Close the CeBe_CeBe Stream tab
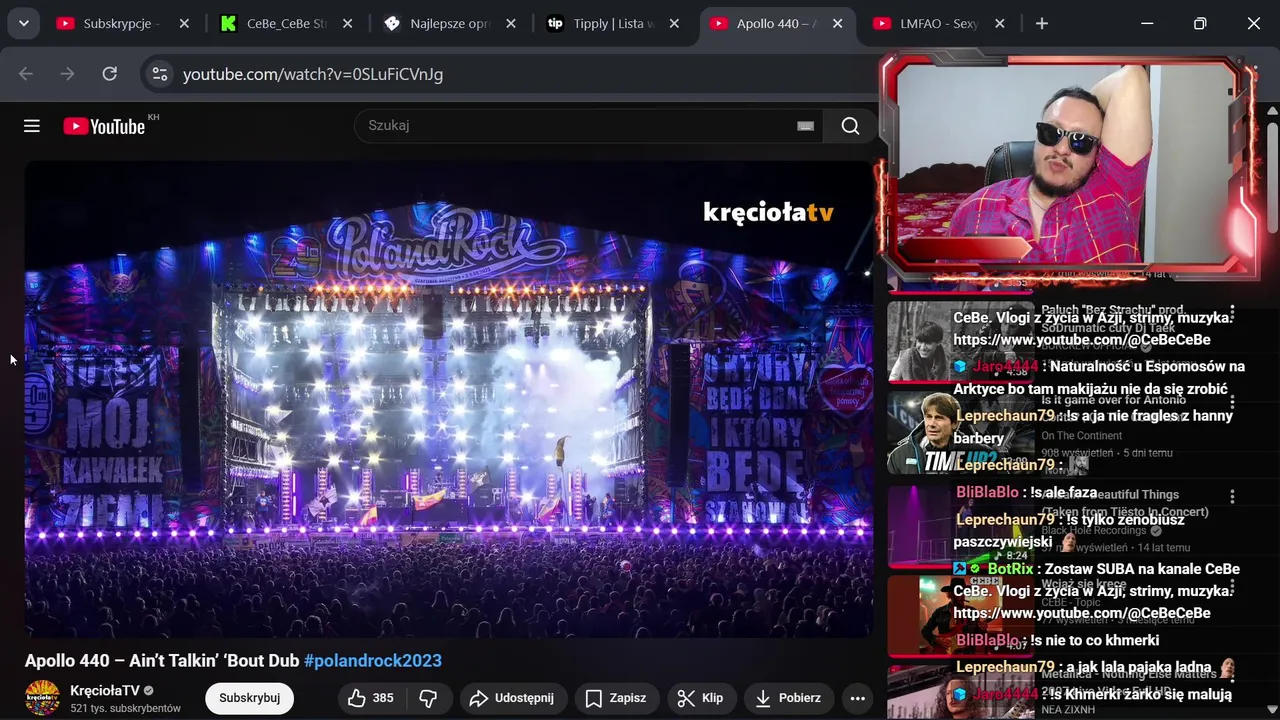The image size is (1280, 720). pos(347,23)
